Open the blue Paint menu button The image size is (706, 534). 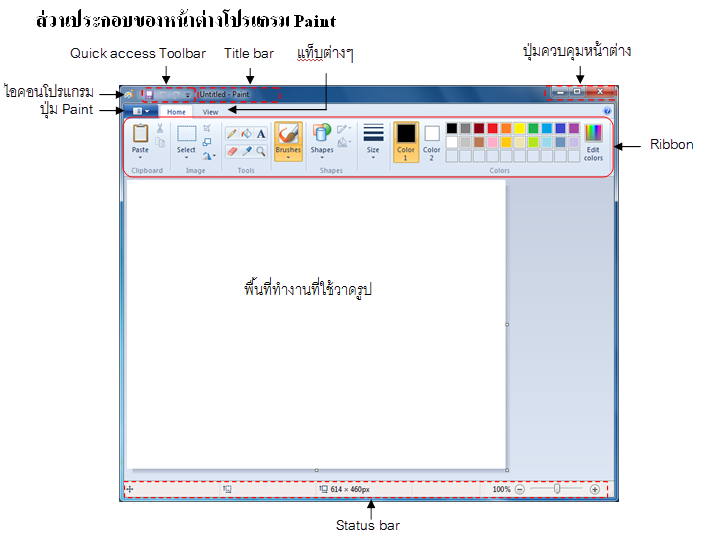tap(141, 111)
